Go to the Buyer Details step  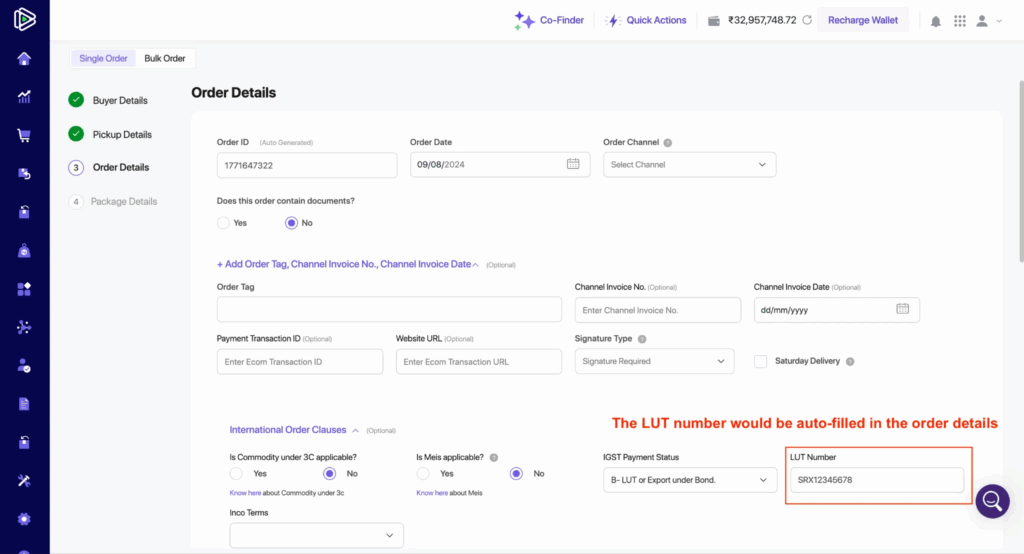pos(119,100)
